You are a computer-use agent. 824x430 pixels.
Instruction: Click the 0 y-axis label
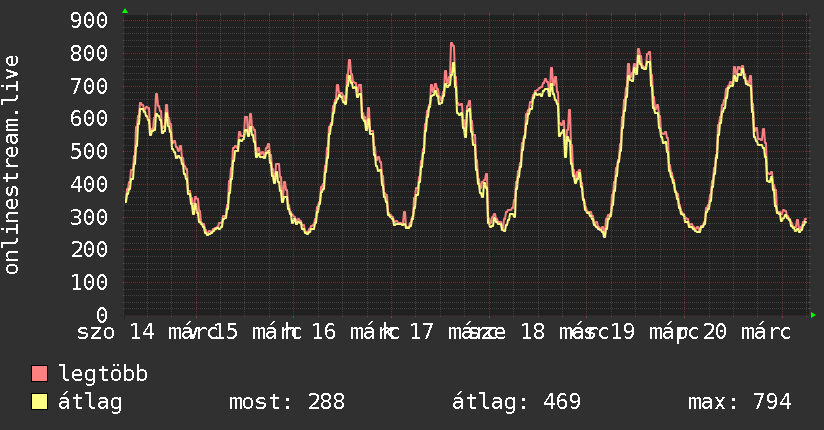pyautogui.click(x=102, y=315)
